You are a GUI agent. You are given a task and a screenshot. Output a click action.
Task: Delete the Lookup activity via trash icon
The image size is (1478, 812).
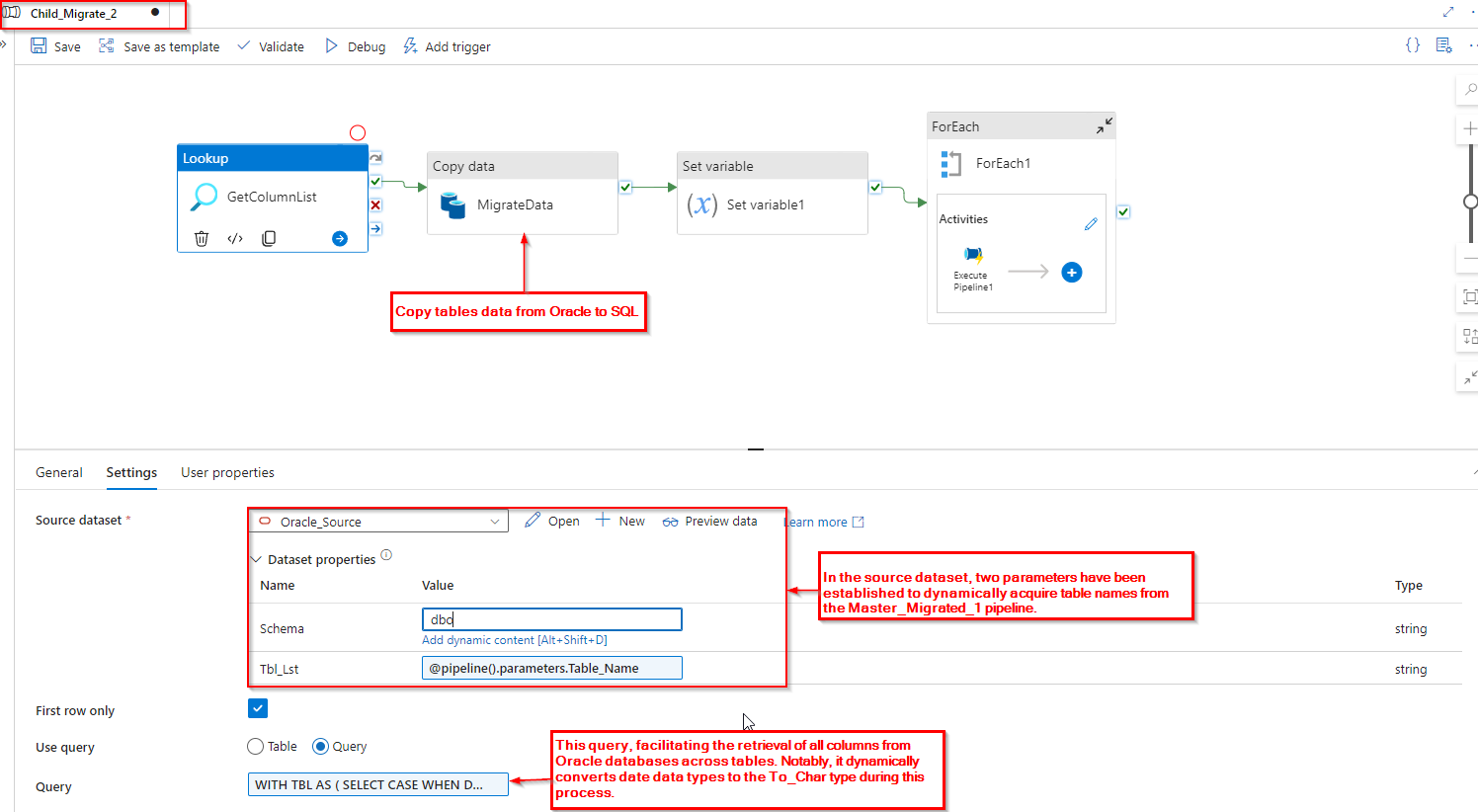click(202, 238)
